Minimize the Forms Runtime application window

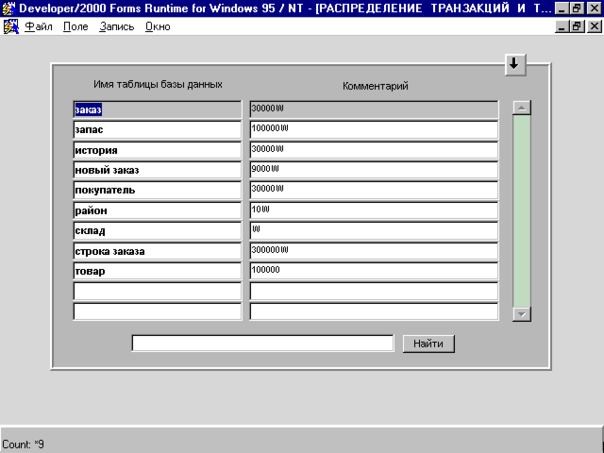click(x=562, y=8)
